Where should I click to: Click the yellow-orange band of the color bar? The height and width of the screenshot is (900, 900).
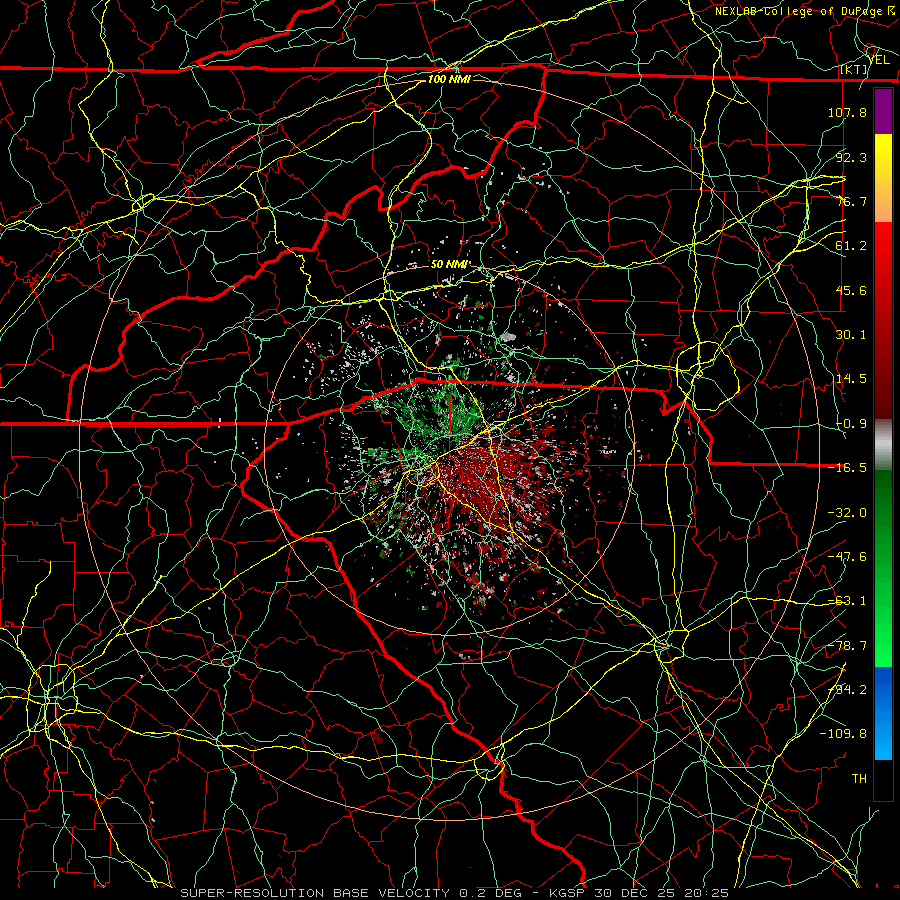(x=883, y=178)
